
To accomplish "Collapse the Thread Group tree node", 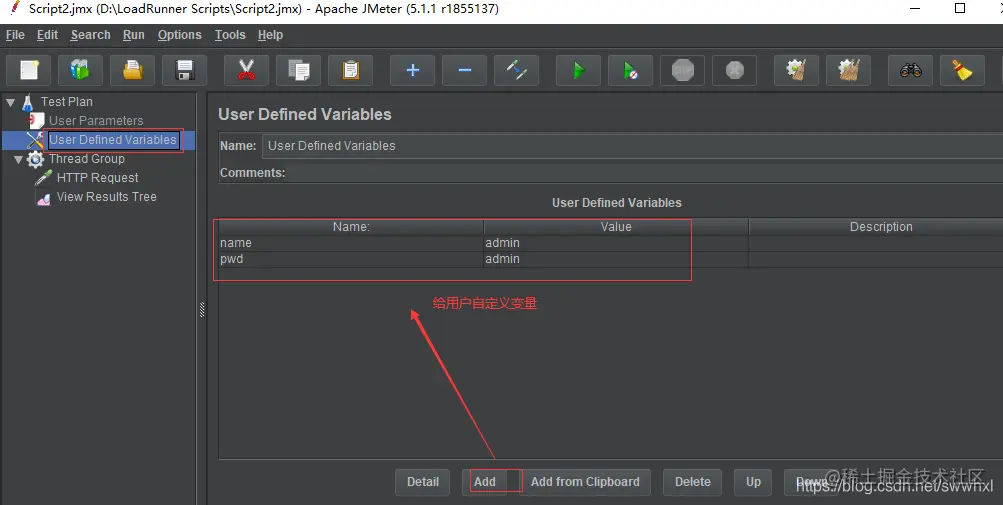I will (x=19, y=160).
